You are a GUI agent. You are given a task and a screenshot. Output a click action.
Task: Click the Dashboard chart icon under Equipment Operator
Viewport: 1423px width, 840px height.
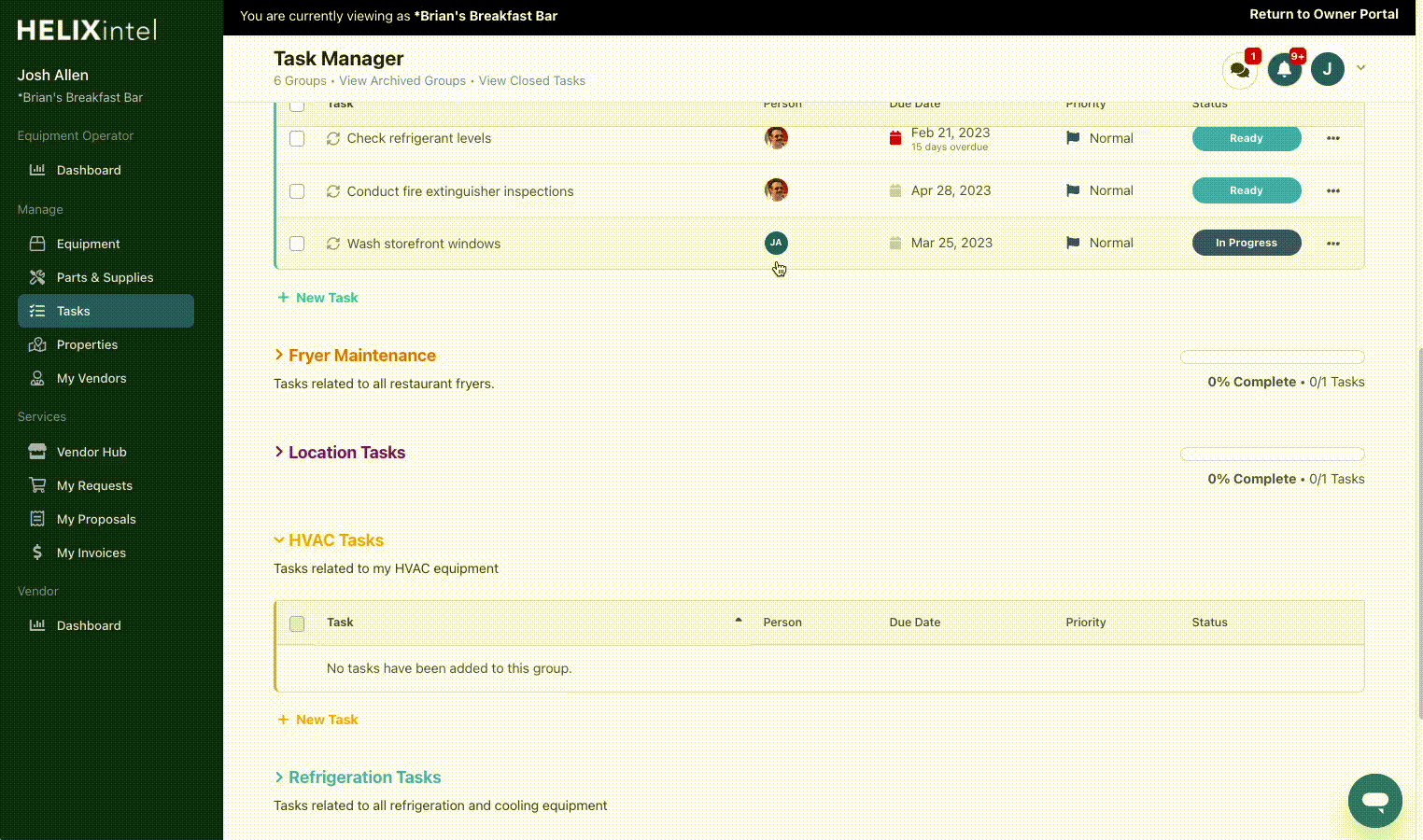point(37,170)
